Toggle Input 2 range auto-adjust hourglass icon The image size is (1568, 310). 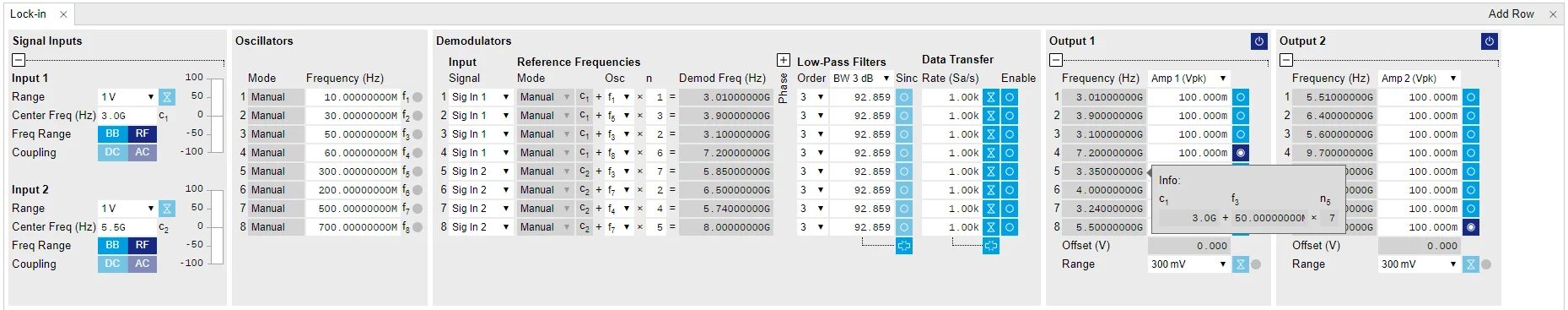167,209
